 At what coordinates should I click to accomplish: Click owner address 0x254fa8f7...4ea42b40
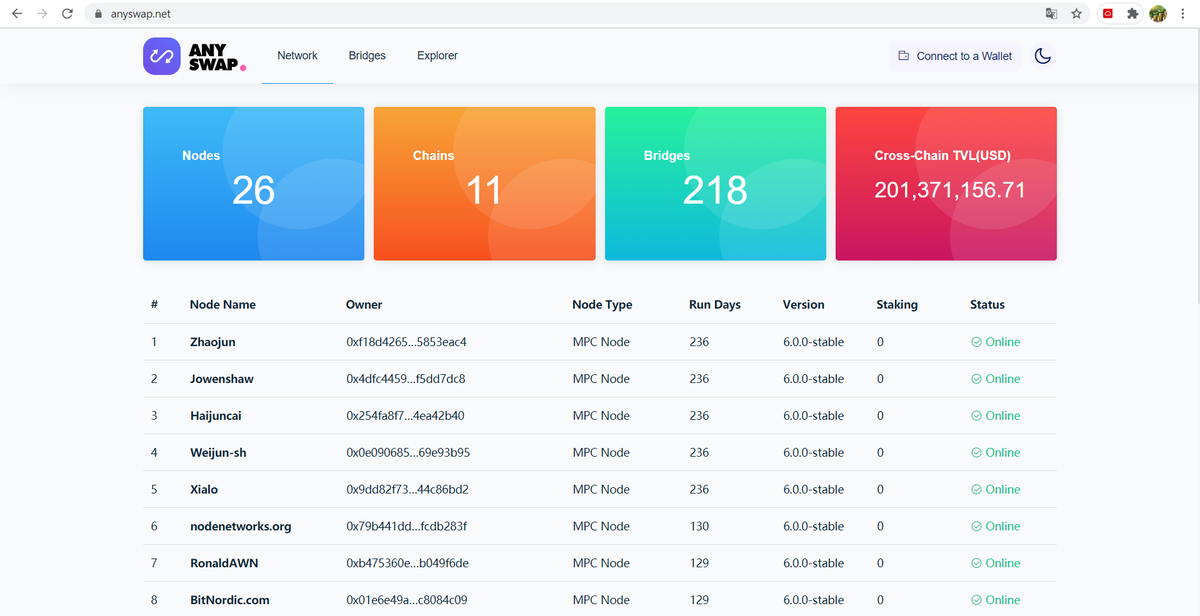[405, 416]
